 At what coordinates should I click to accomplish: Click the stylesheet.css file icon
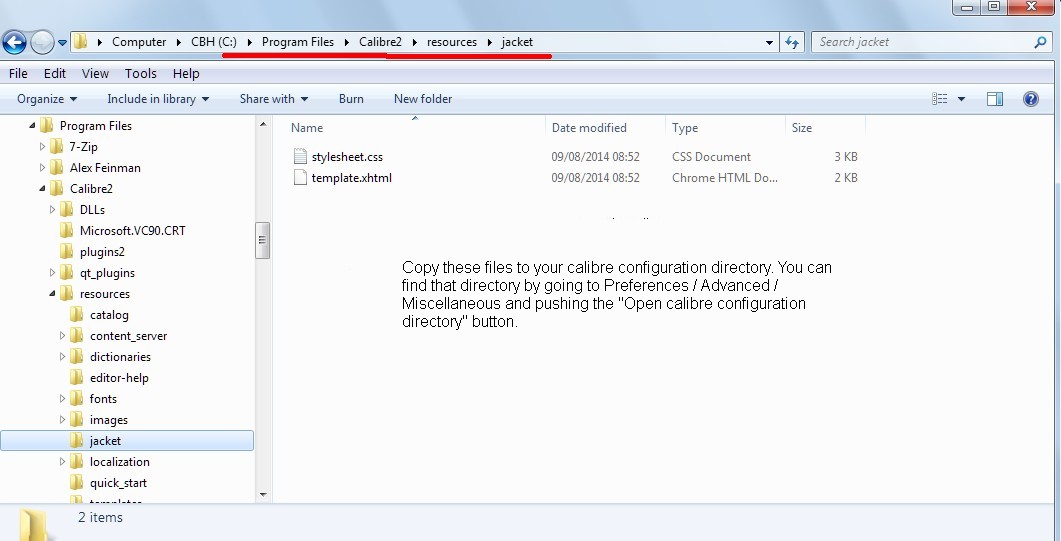coord(300,156)
